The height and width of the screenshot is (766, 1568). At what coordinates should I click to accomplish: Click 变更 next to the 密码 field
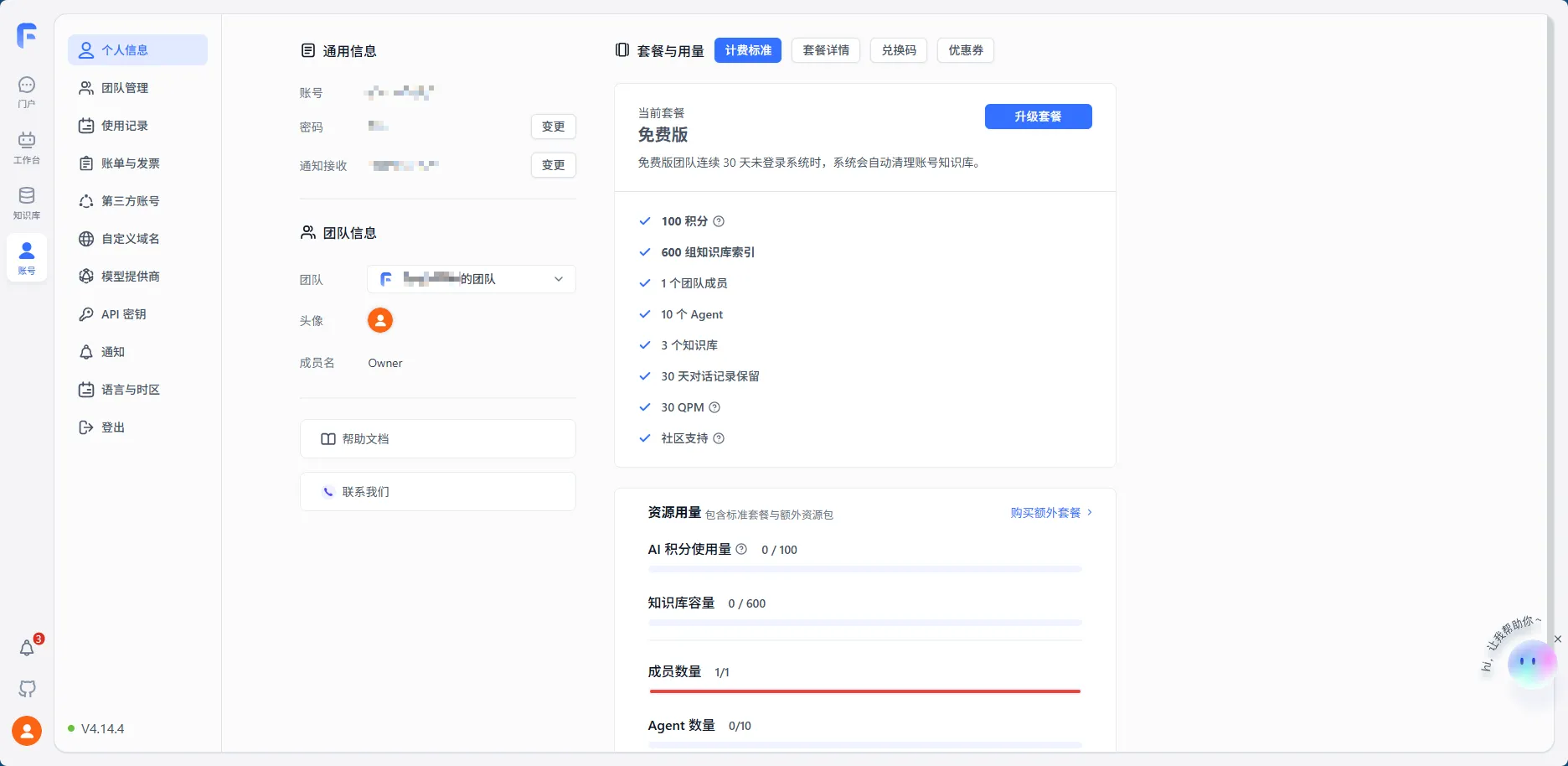coord(553,127)
